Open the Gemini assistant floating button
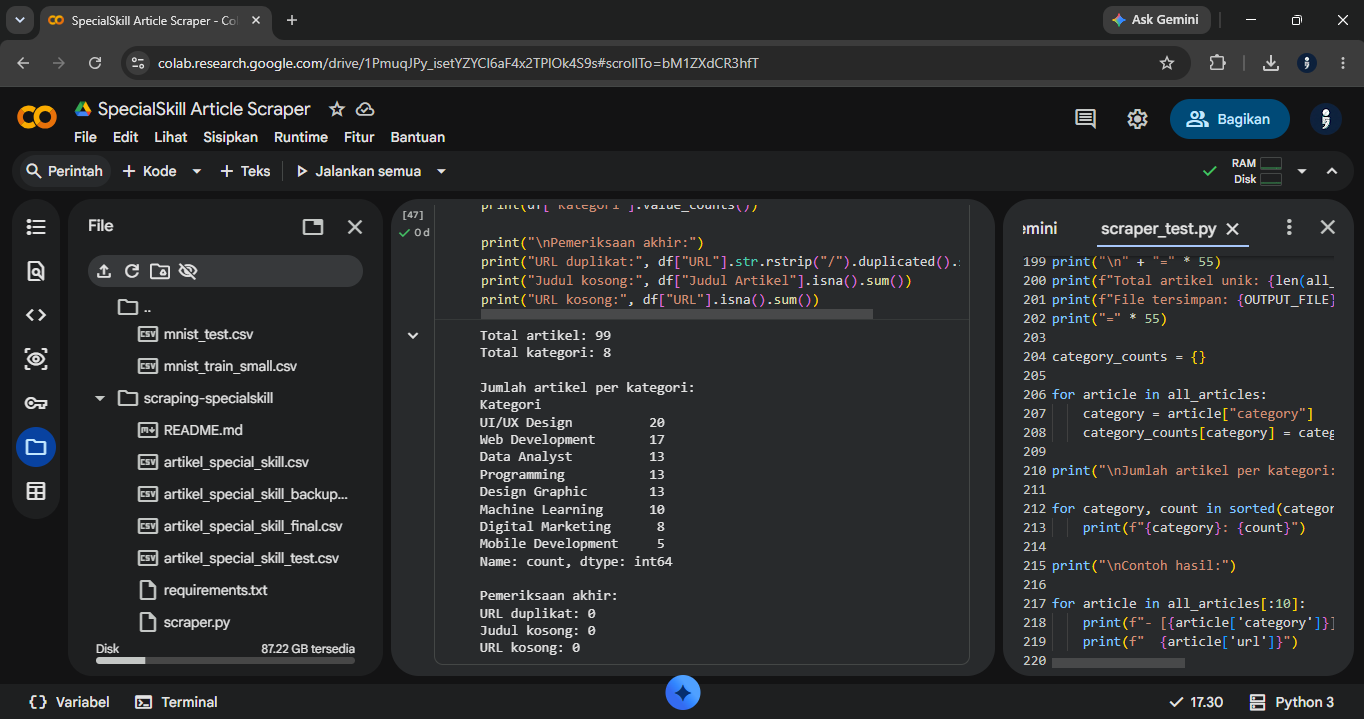Screen dimensions: 1364x719 [683, 692]
